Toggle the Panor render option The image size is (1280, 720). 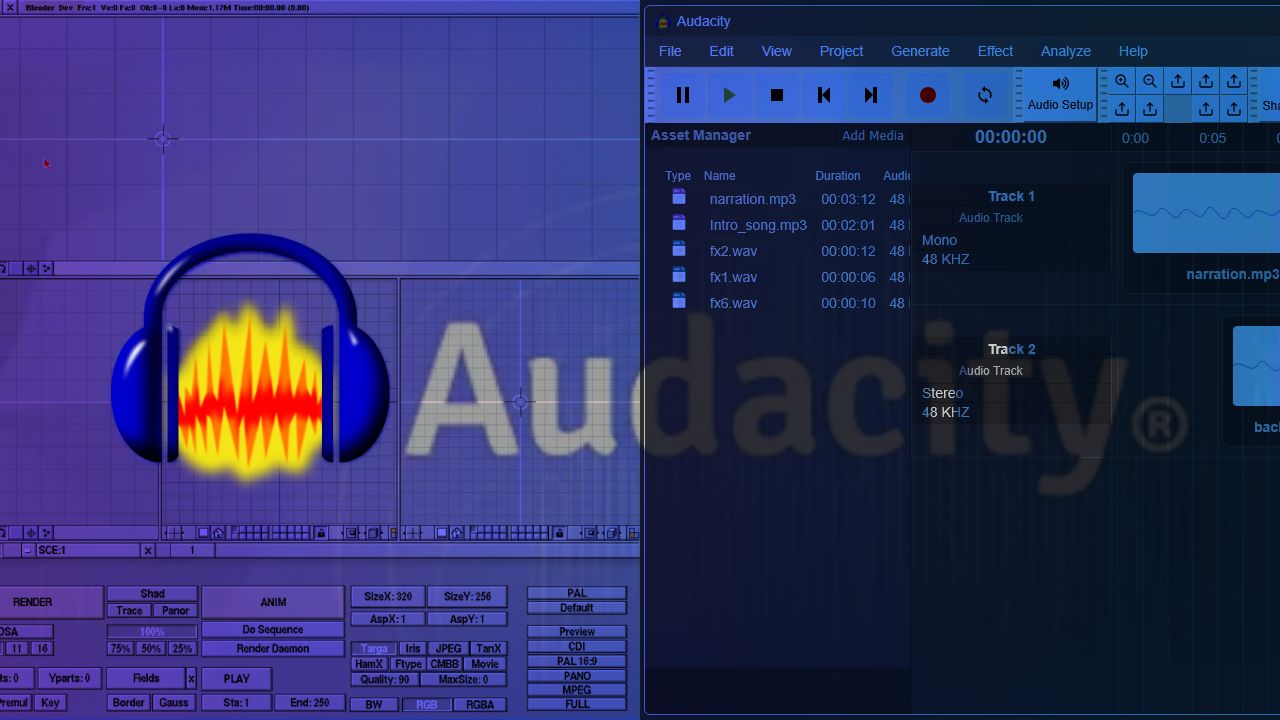(x=175, y=611)
